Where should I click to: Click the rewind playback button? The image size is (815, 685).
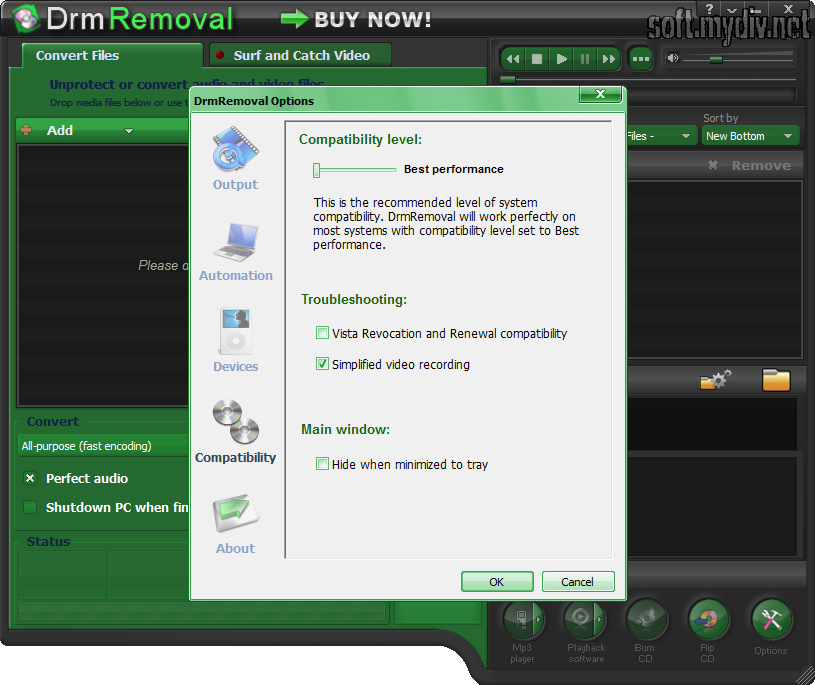tap(513, 59)
